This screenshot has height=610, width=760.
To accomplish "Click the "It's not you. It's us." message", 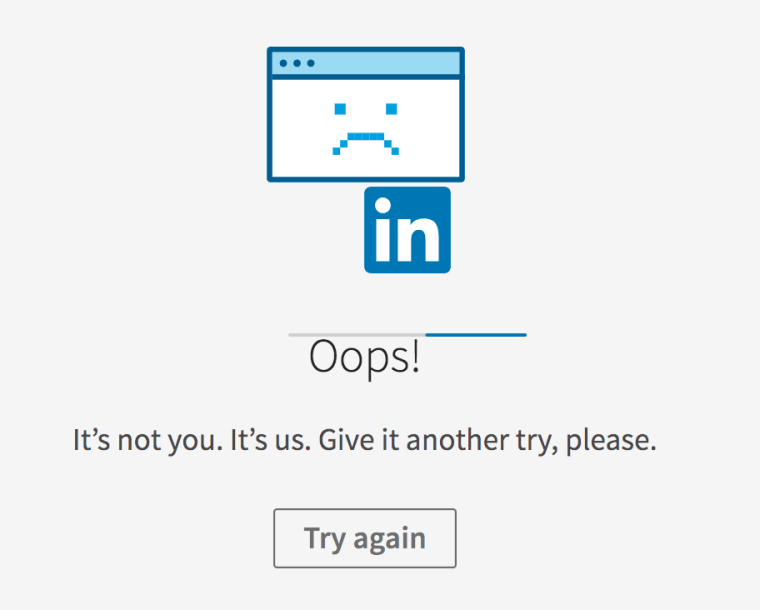I will coord(192,441).
